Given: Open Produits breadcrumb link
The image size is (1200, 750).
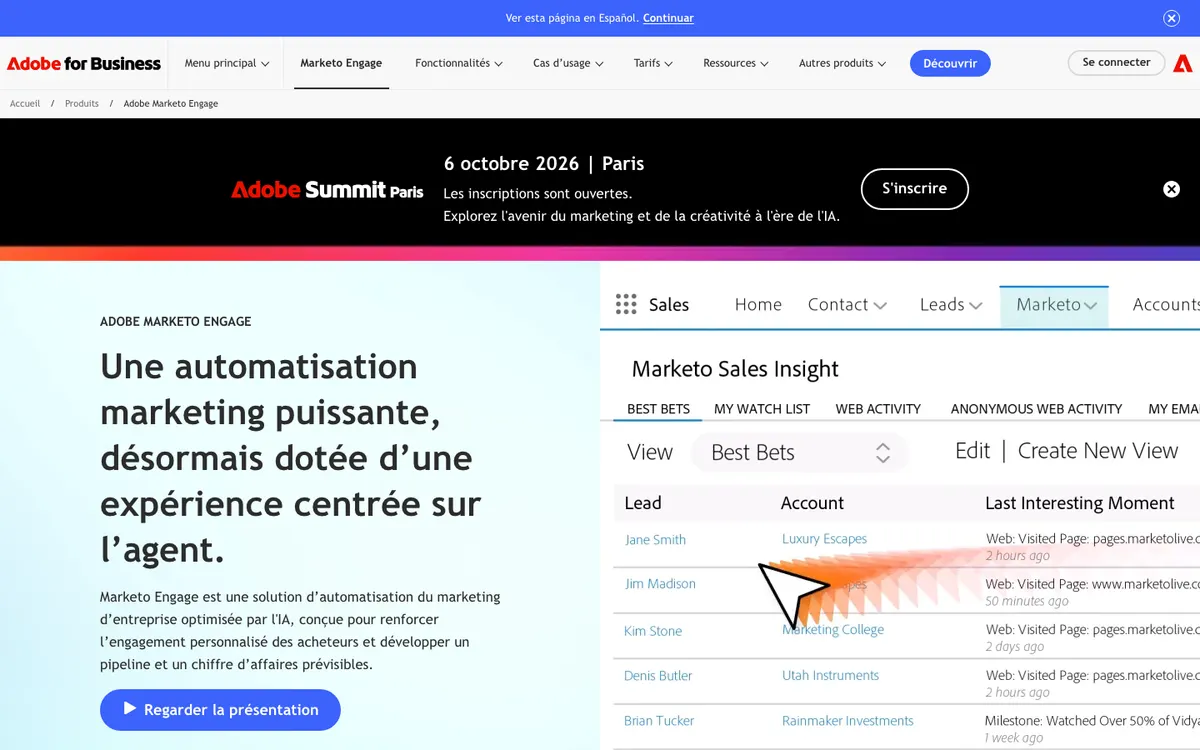Looking at the screenshot, I should point(82,104).
